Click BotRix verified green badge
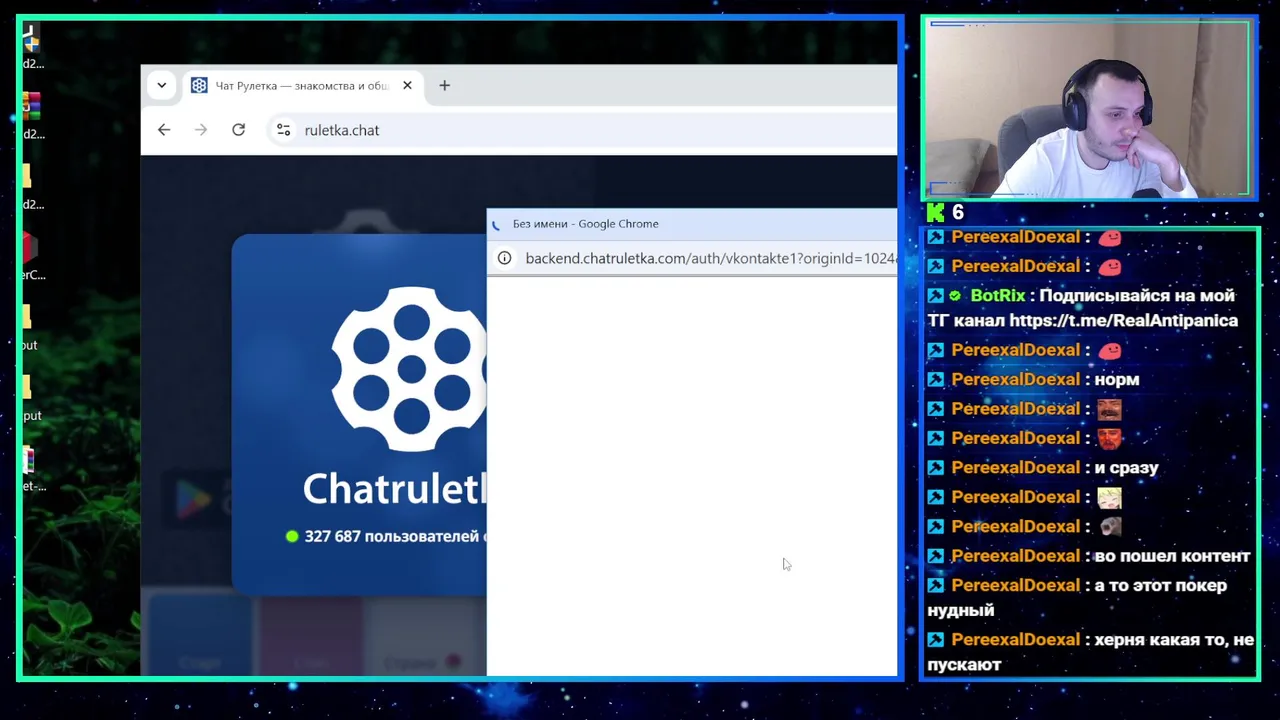The height and width of the screenshot is (720, 1280). click(x=955, y=296)
